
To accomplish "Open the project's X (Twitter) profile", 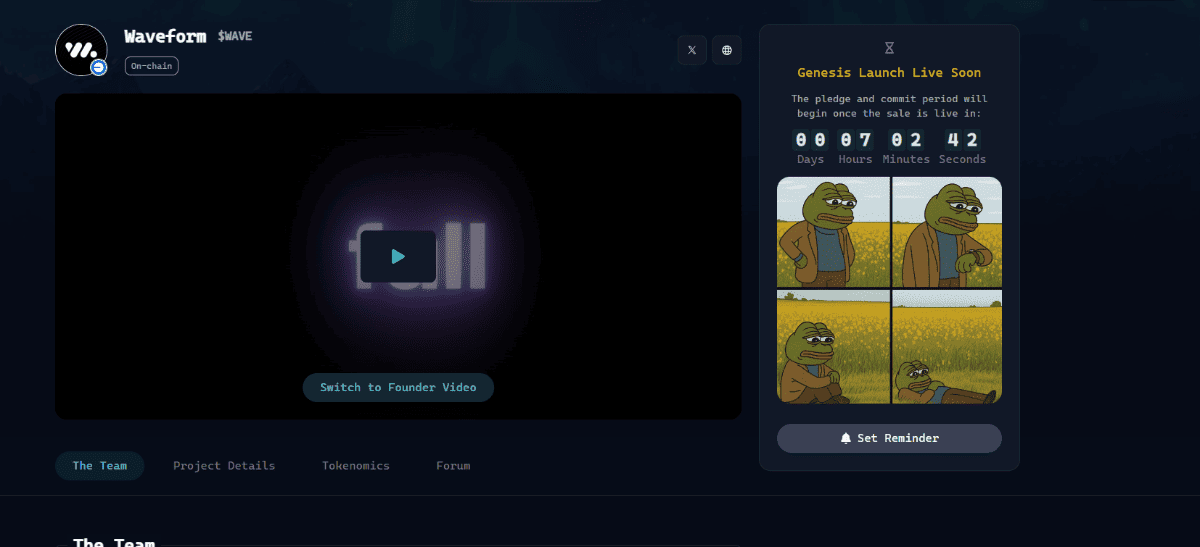I will [x=692, y=50].
